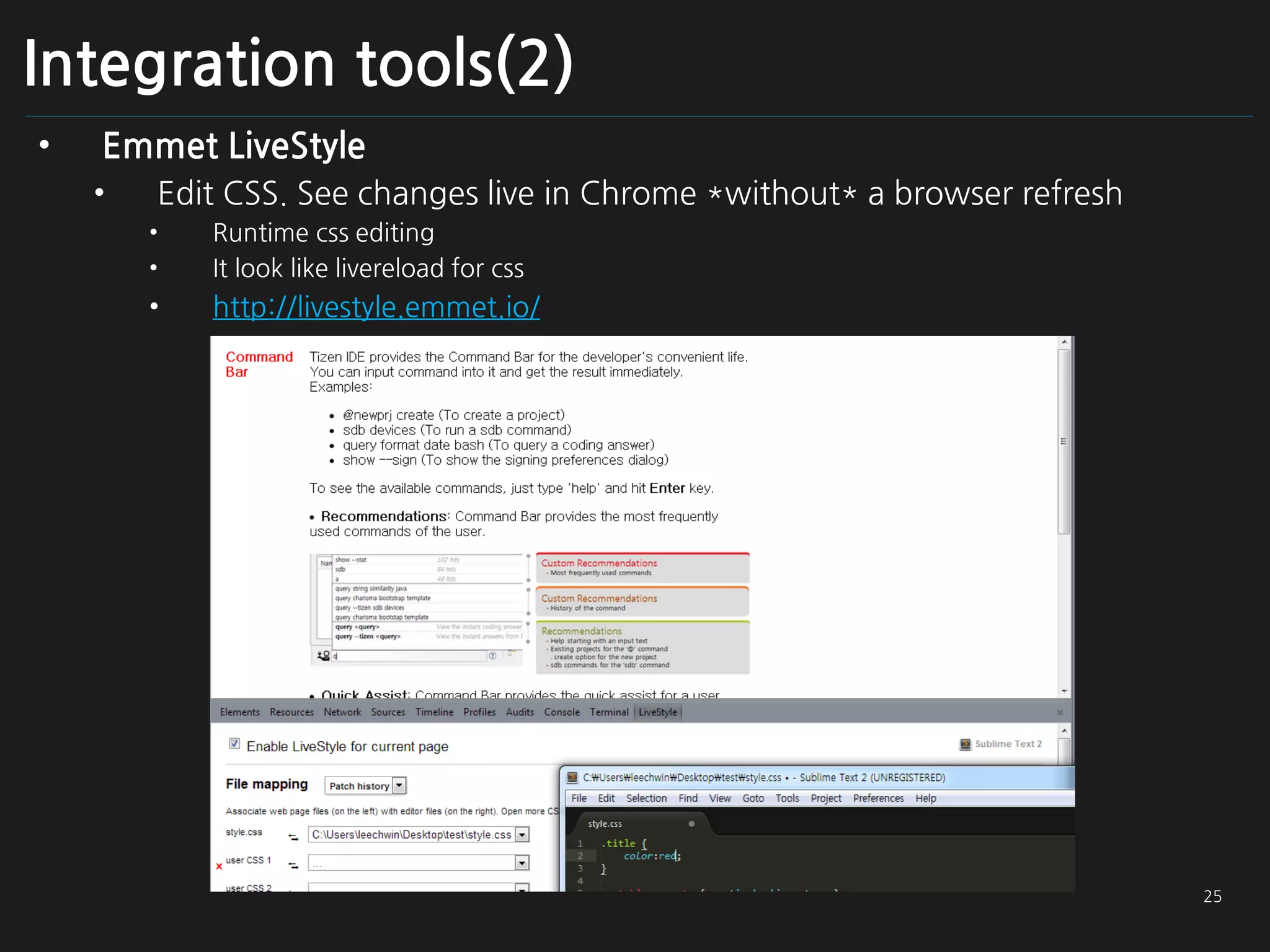The image size is (1270, 952).
Task: Click the Sublime Text 2 editor indicator icon
Action: [965, 744]
